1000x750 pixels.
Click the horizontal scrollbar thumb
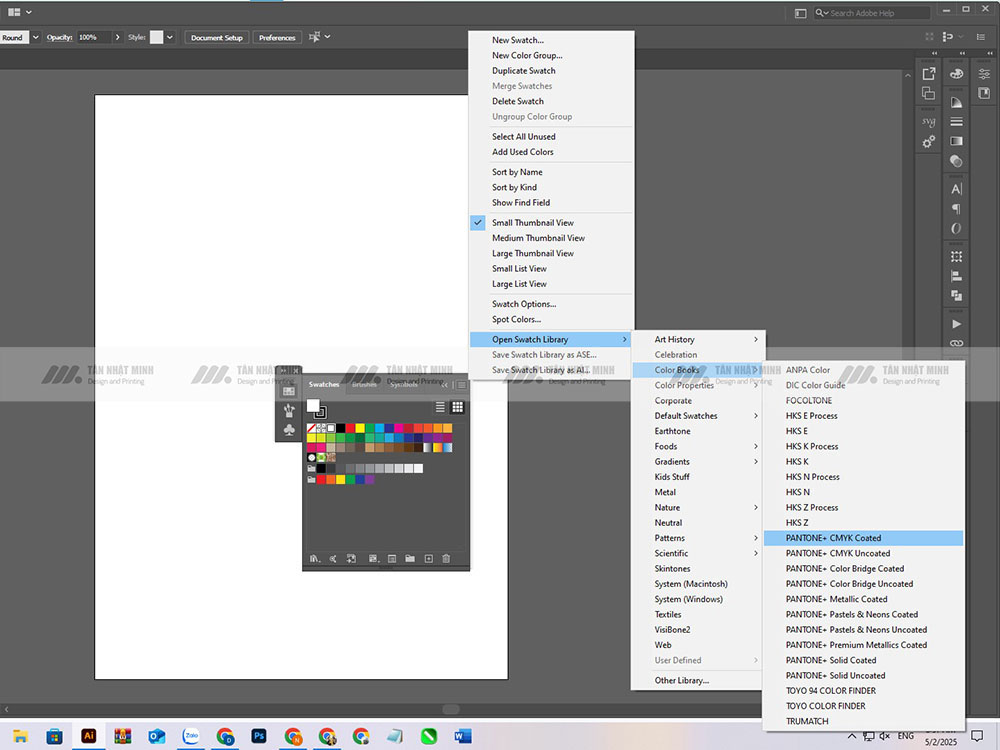pos(451,709)
